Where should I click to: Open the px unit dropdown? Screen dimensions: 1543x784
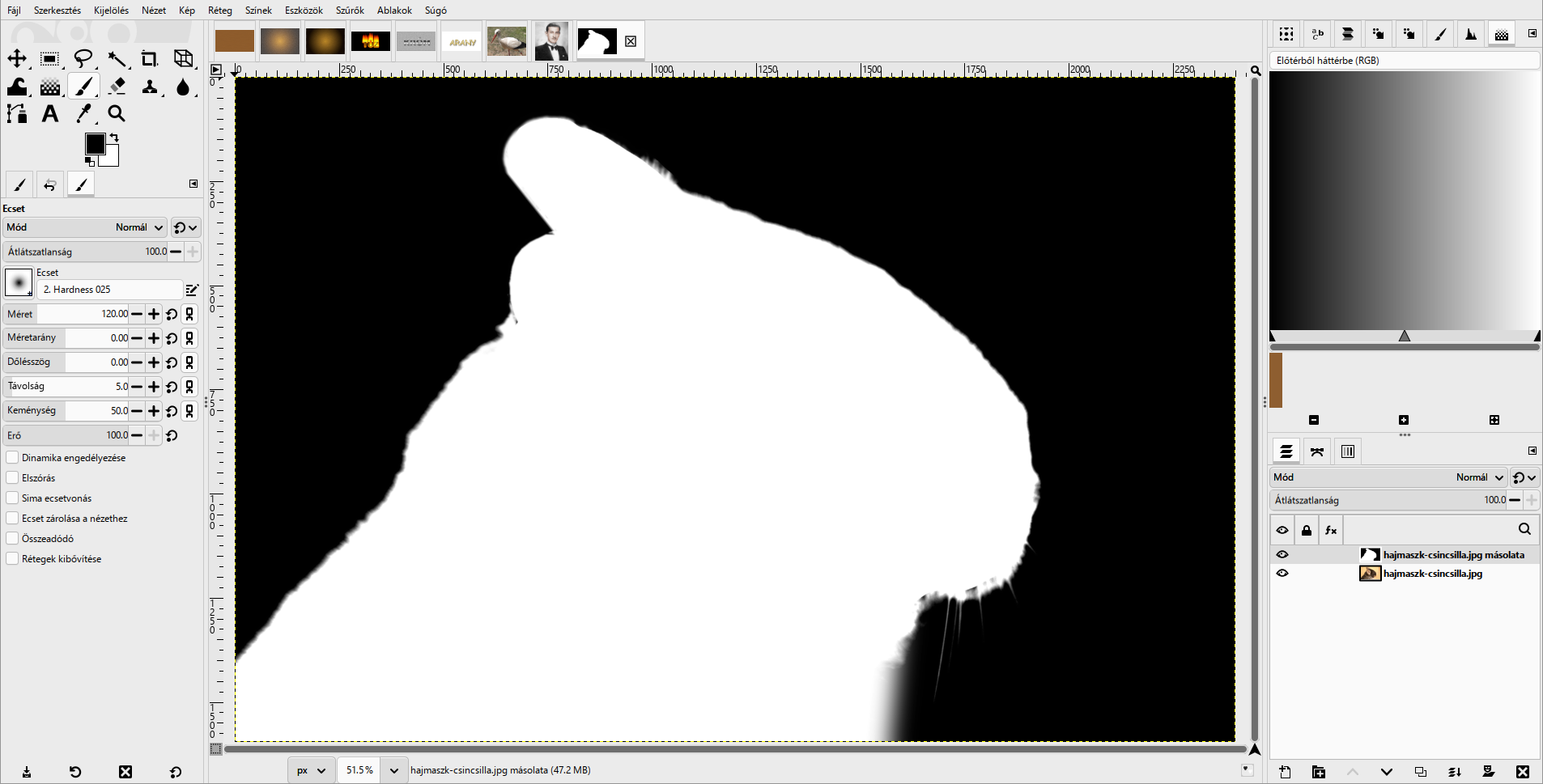311,770
